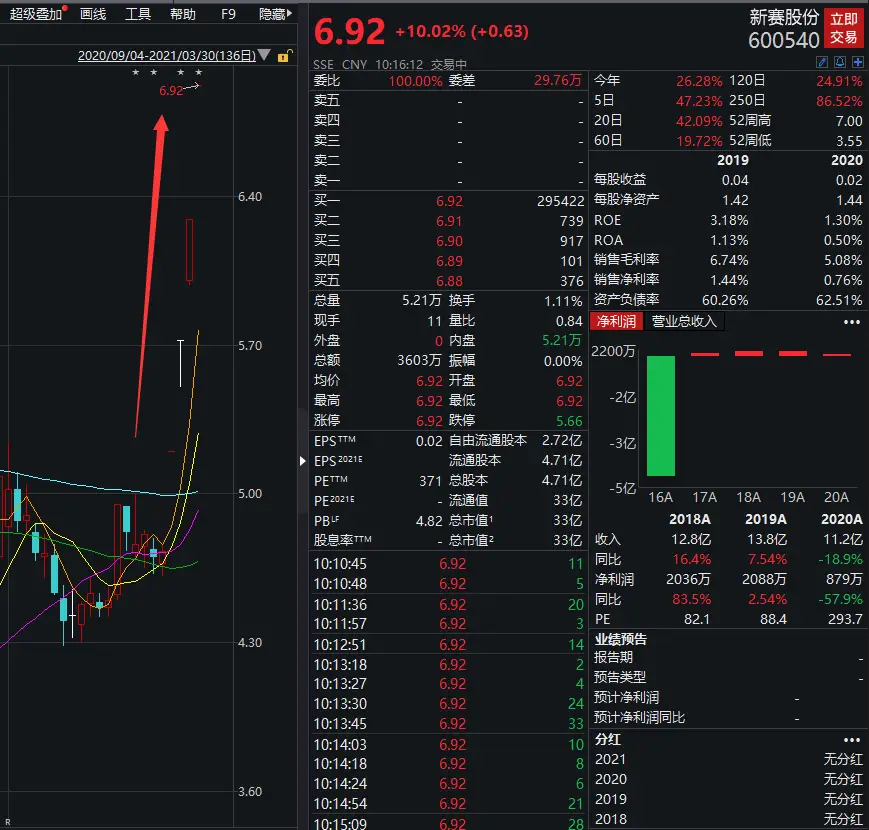869x830 pixels.
Task: Click the 立即交易 trade button
Action: pos(845,25)
